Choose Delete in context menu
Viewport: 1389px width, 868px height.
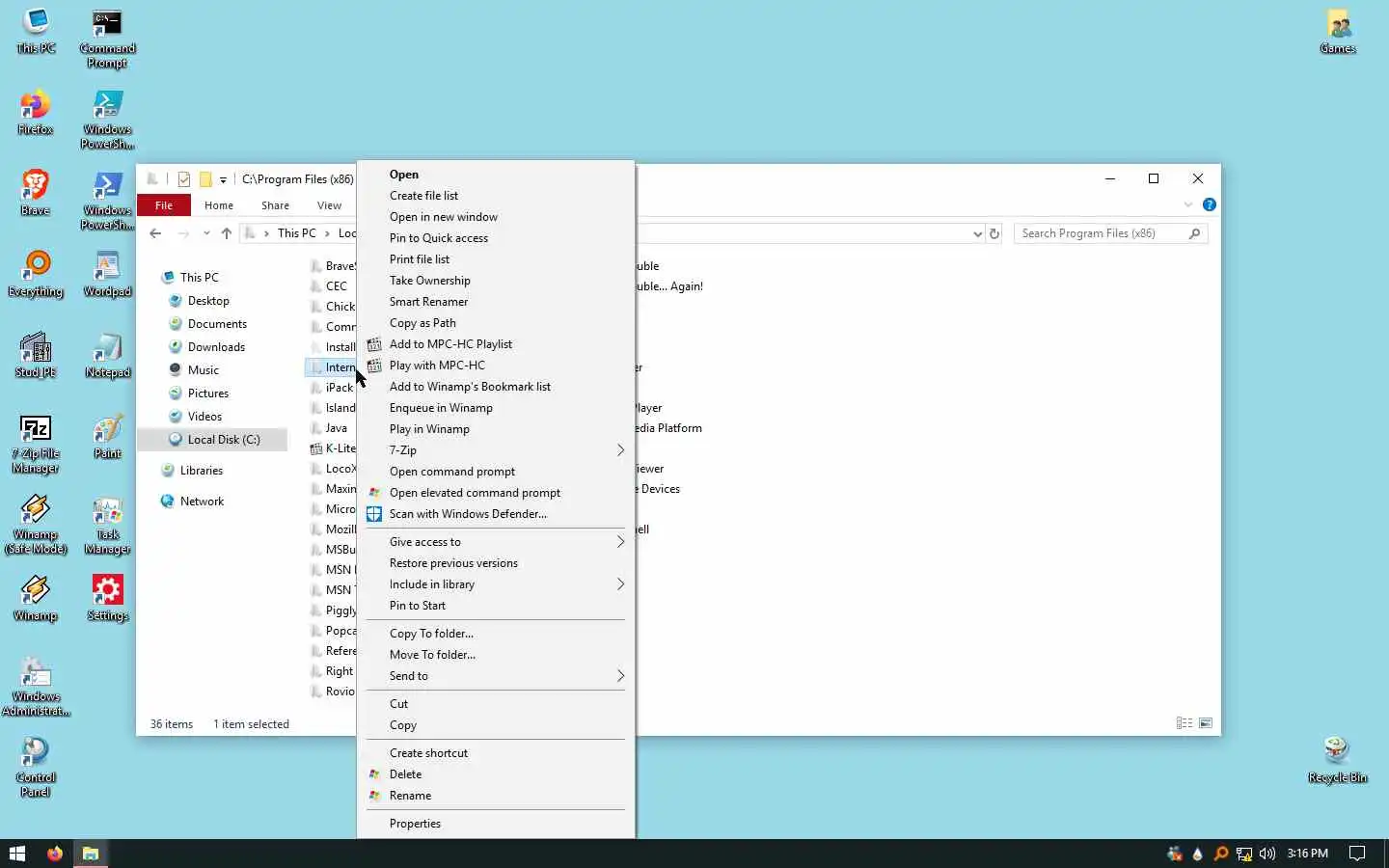[496, 774]
